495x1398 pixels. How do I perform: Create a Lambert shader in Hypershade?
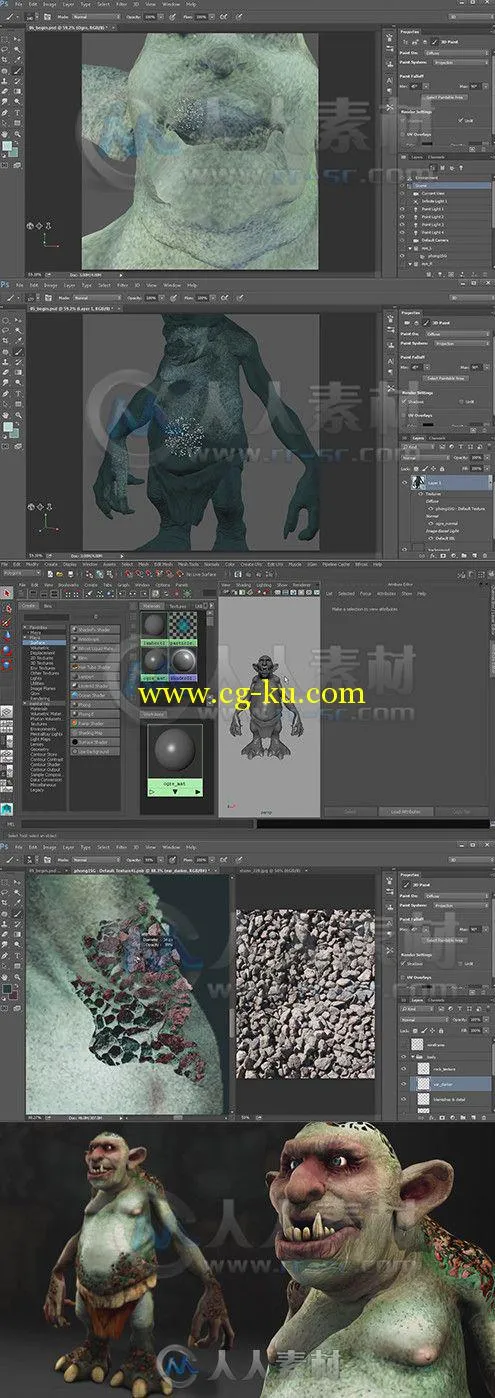click(95, 676)
